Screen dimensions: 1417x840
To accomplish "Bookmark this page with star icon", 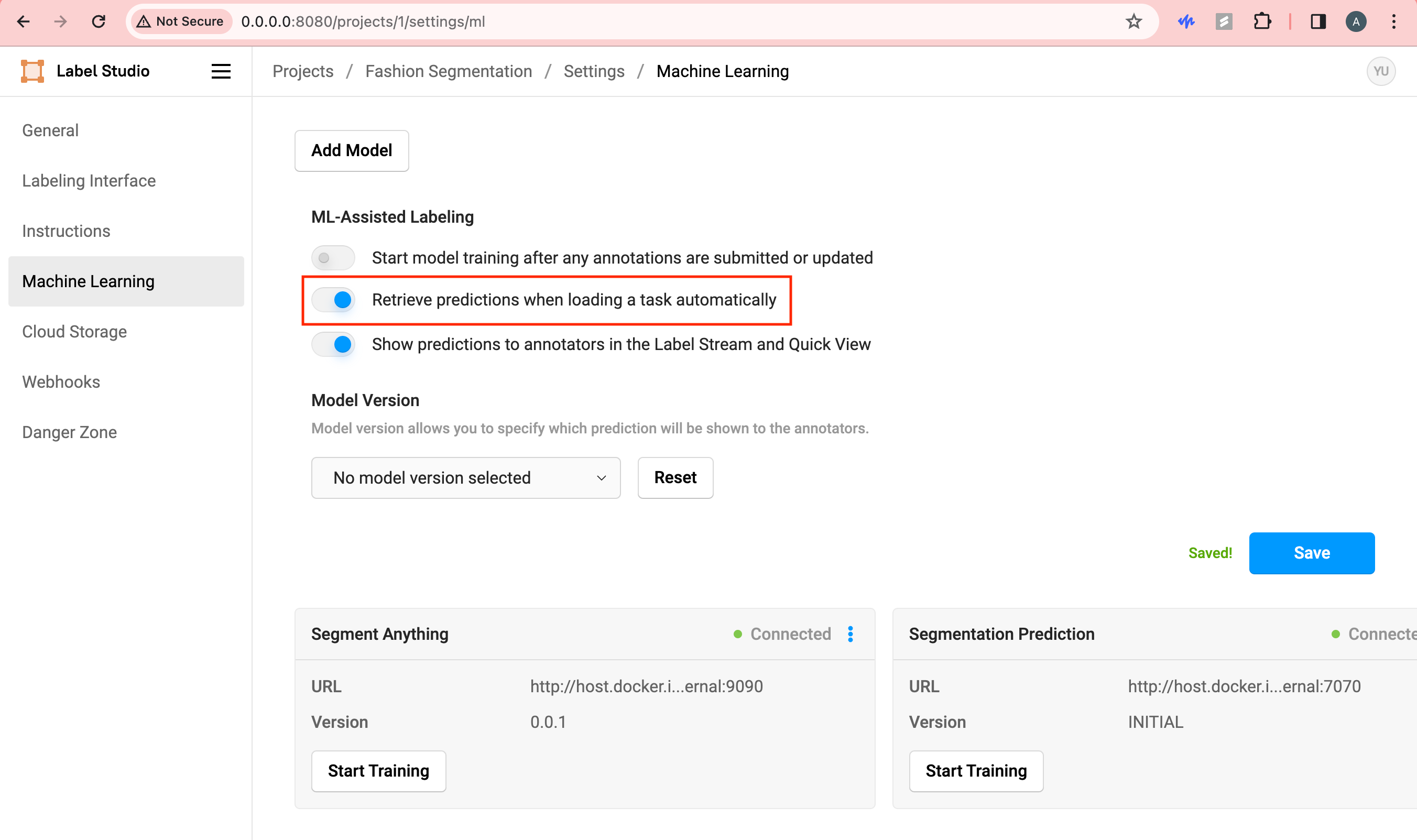I will pyautogui.click(x=1133, y=21).
